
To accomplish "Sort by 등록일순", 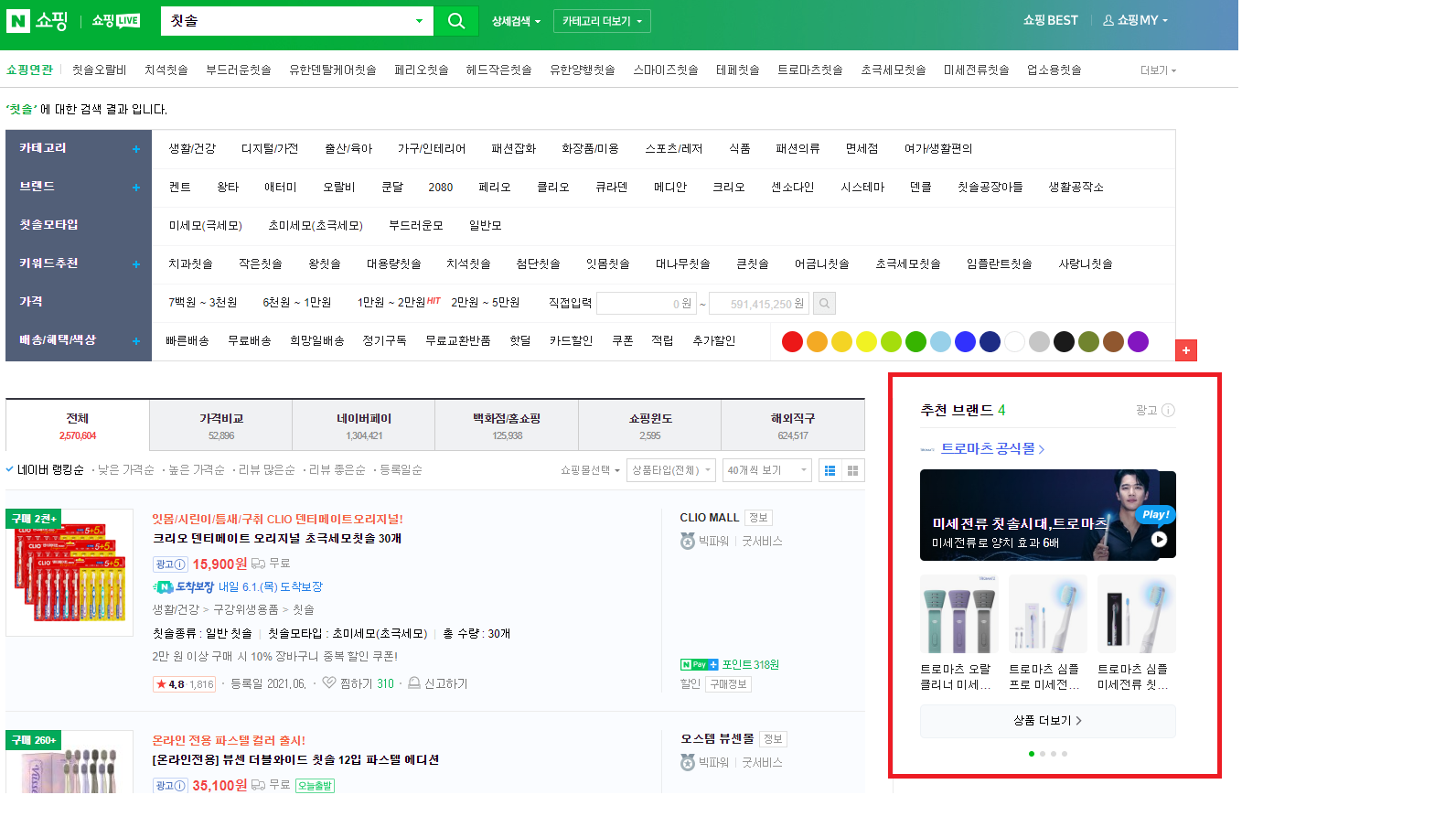I will point(401,469).
